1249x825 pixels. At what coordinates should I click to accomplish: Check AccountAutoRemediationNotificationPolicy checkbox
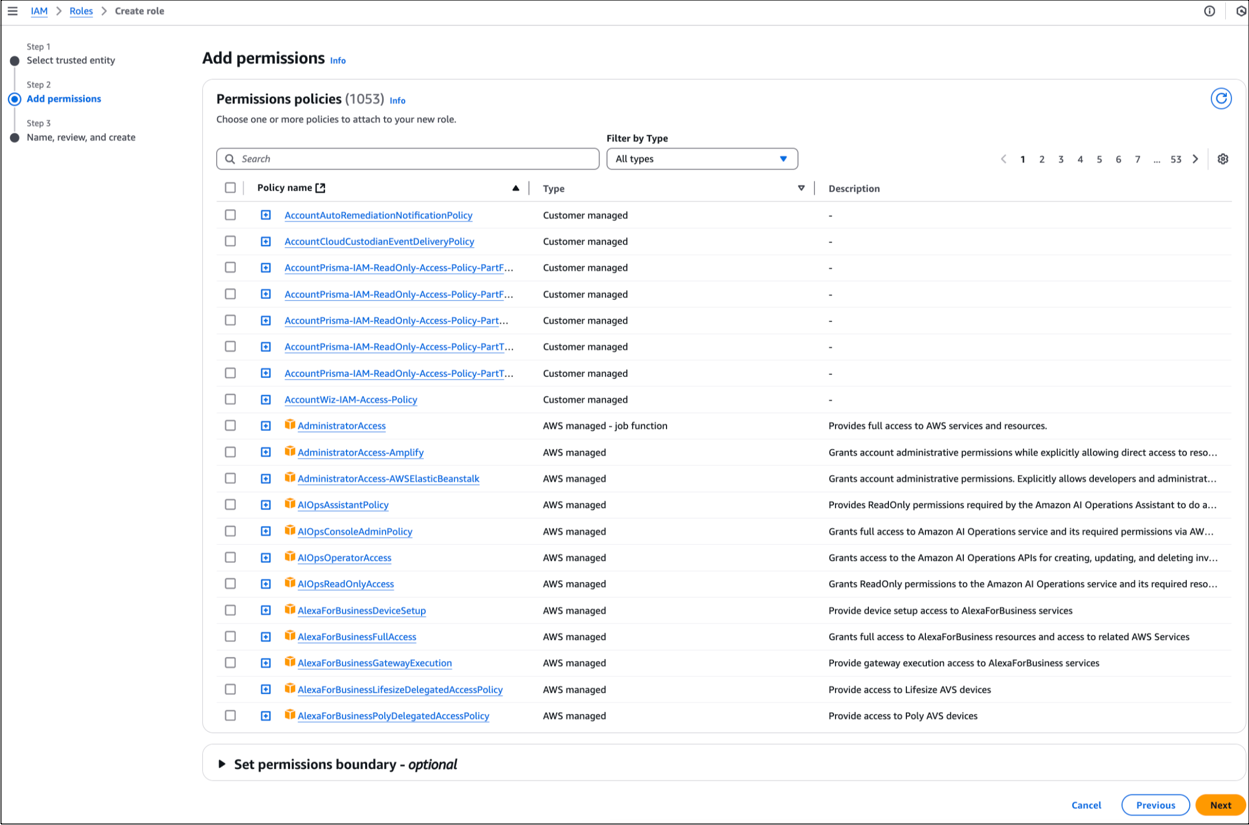(230, 215)
